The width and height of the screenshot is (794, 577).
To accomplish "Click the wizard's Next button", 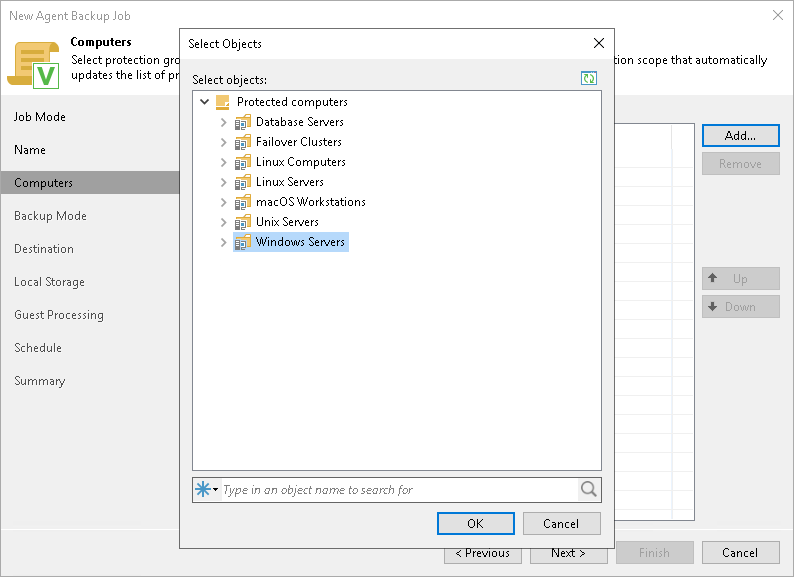I will coord(569,556).
